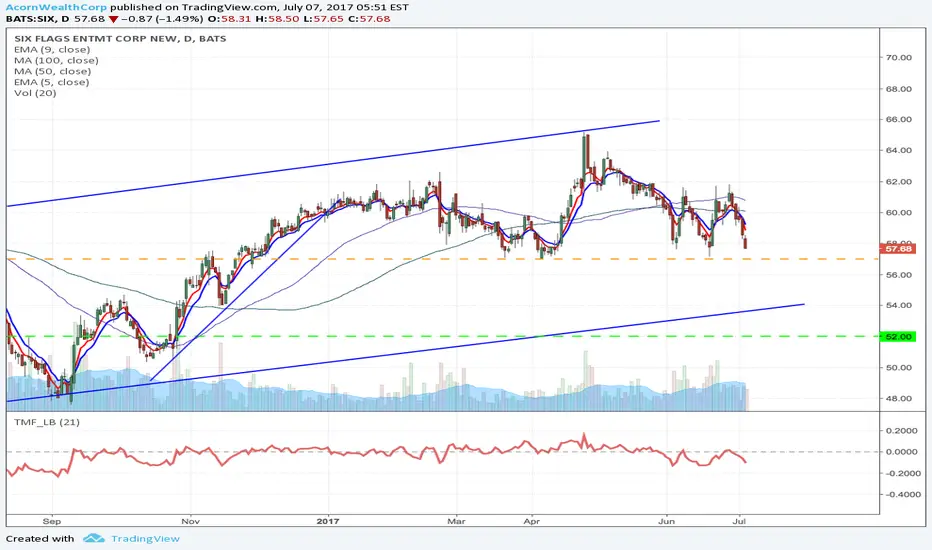932x550 pixels.
Task: Click the 48.00 price axis label
Action: [x=899, y=399]
